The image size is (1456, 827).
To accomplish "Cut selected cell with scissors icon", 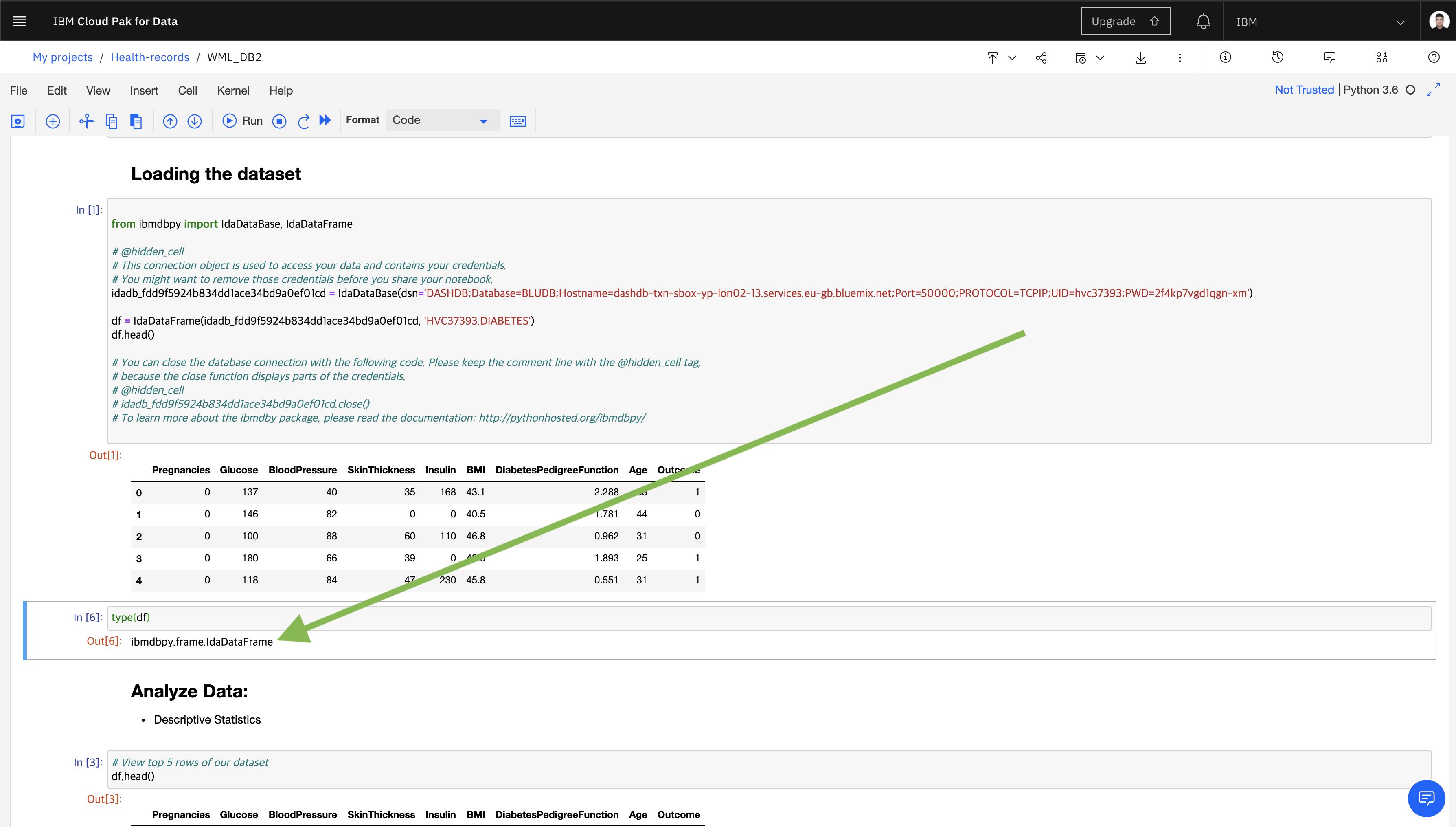I will 86,121.
